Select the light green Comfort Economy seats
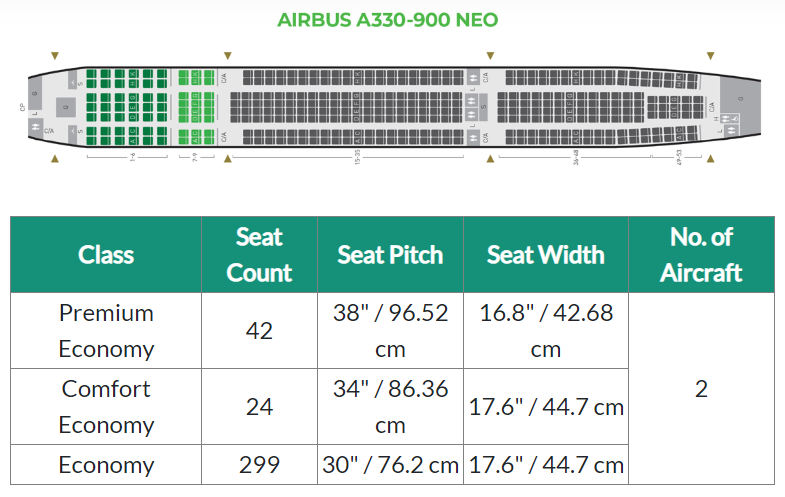The height and width of the screenshot is (497, 785). point(196,107)
